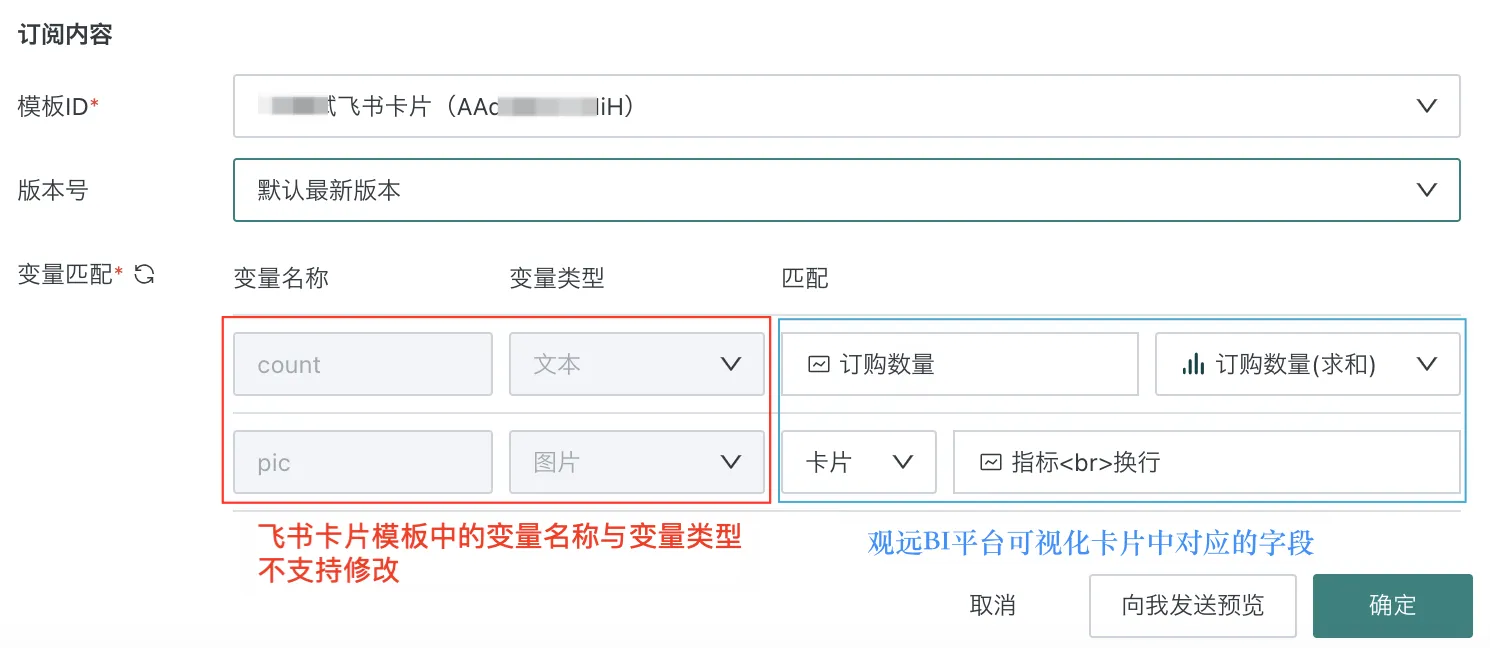Click the refresh icon beside 变量匹配

(144, 274)
